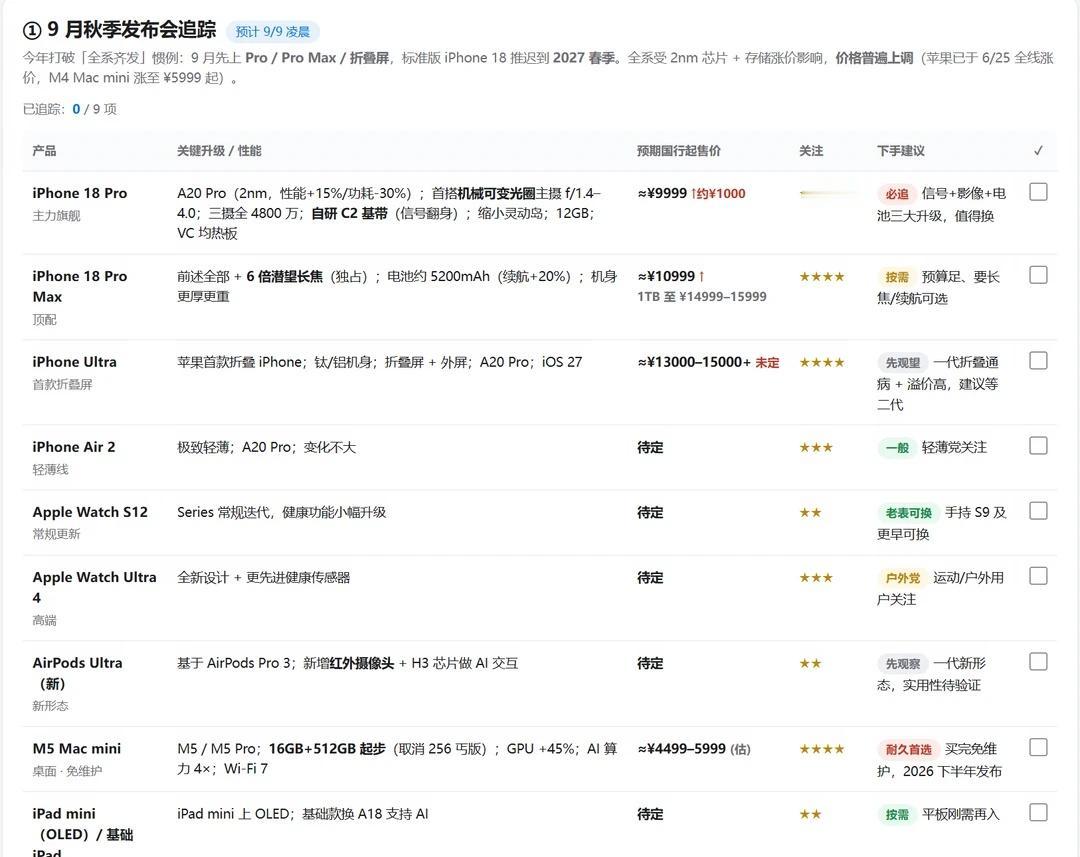Click the three-star rating for iPhone Air 2
This screenshot has height=857, width=1080.
(x=816, y=448)
